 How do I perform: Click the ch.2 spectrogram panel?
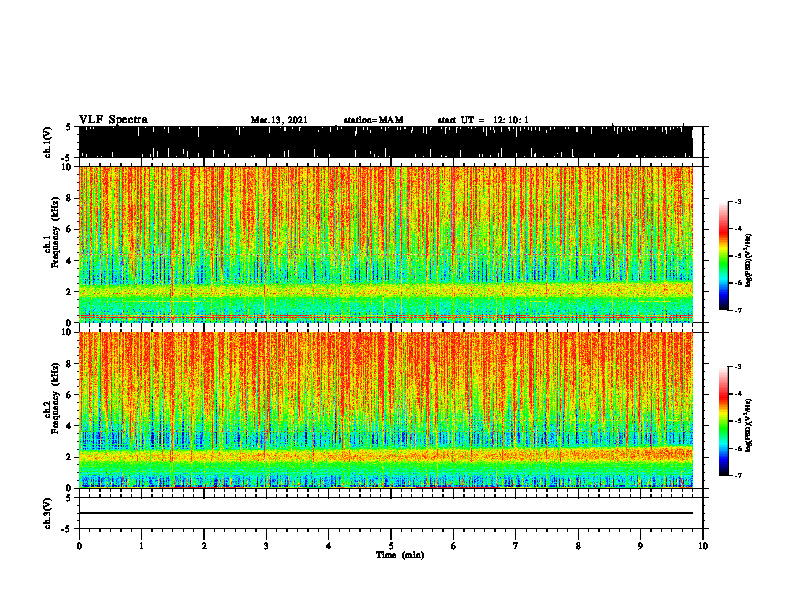tap(386, 410)
